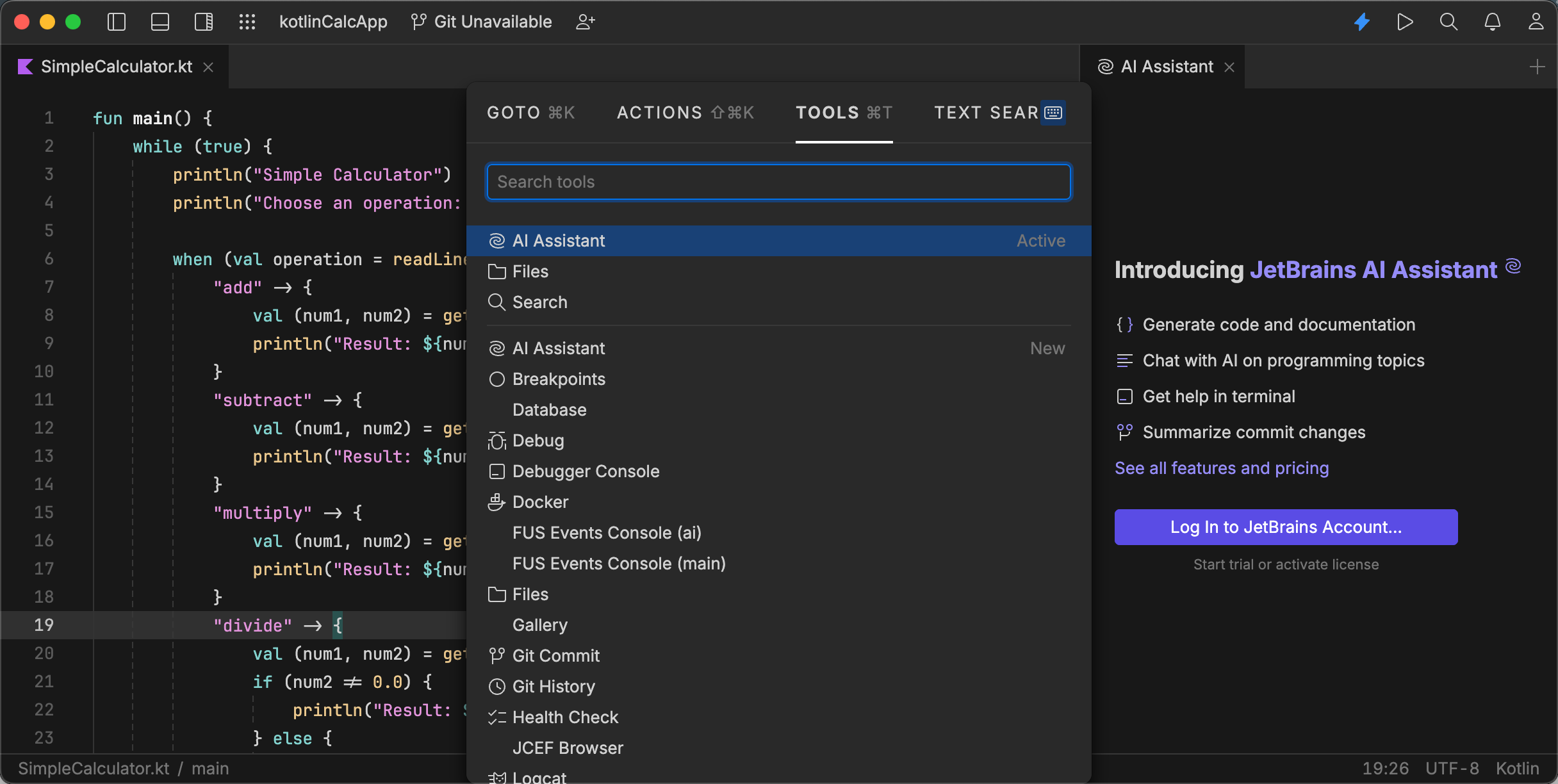The image size is (1558, 784).
Task: Open the notifications bell
Action: point(1493,22)
